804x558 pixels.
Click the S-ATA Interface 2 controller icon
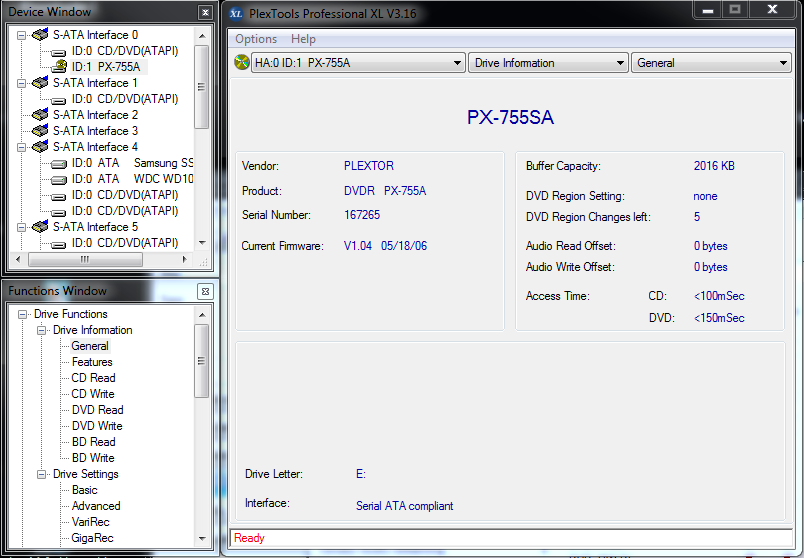coord(40,115)
